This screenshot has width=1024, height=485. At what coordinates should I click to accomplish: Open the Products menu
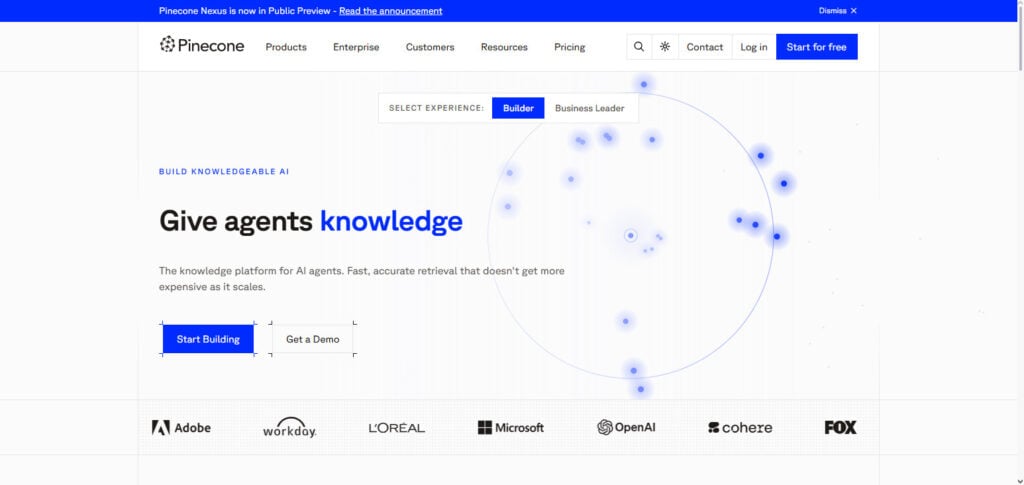point(286,47)
